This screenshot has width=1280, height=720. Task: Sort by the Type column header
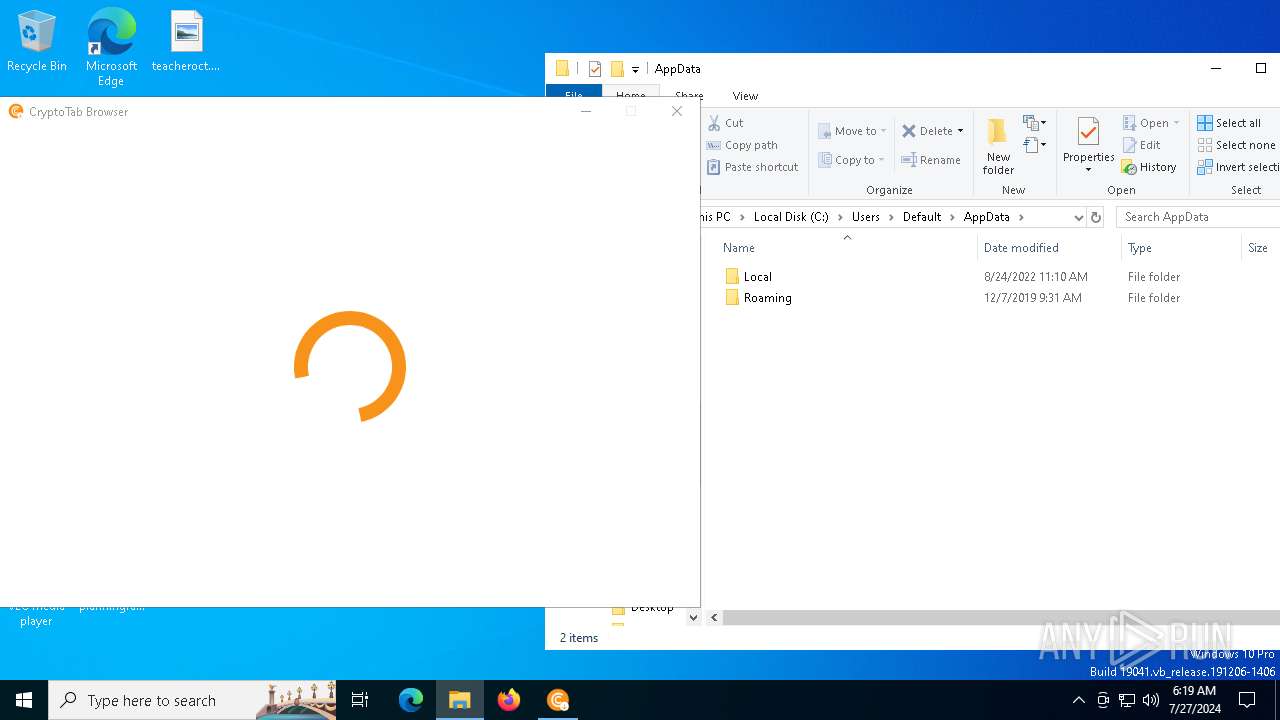tap(1181, 248)
